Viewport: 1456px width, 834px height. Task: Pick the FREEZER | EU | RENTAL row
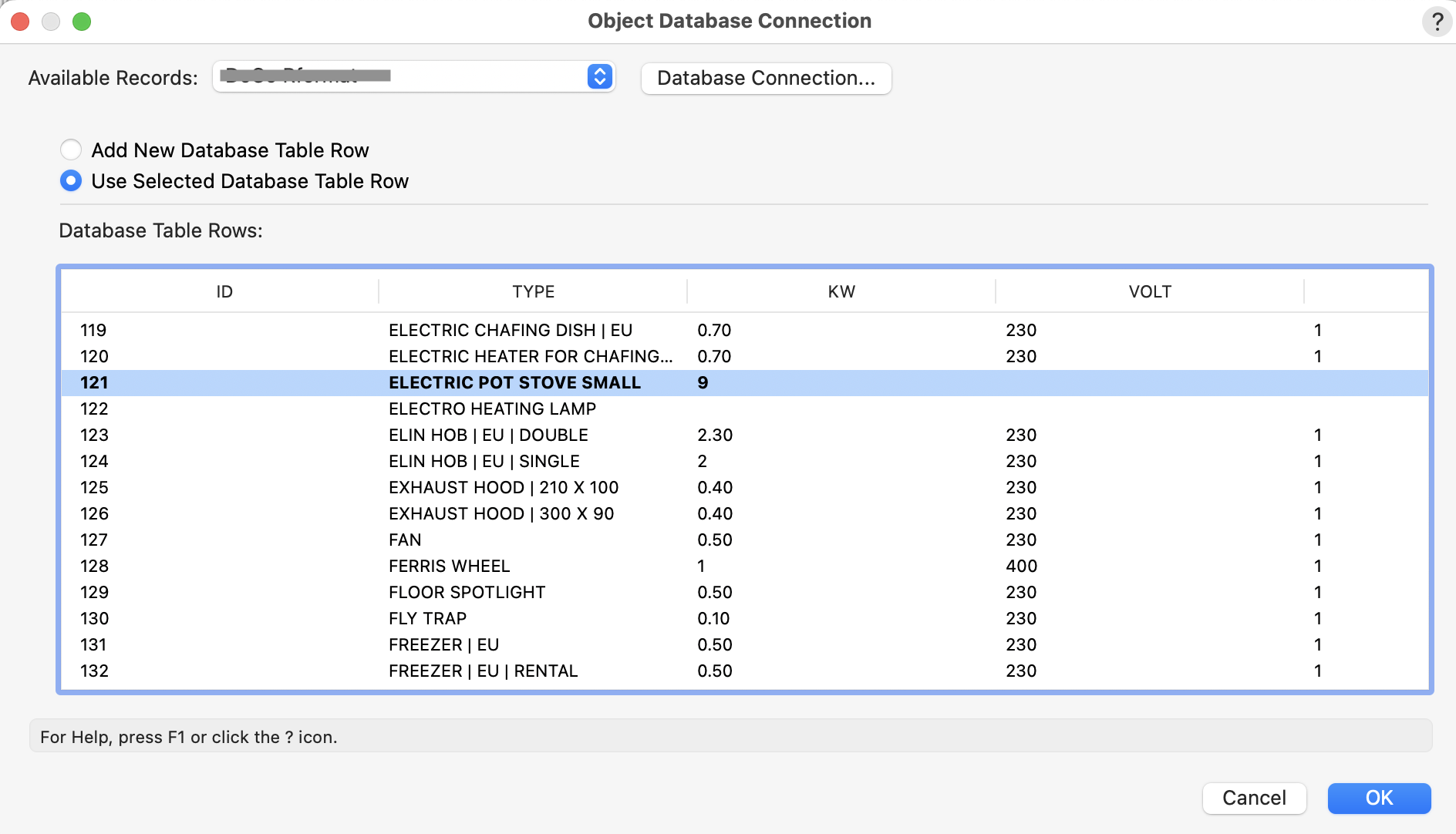483,671
